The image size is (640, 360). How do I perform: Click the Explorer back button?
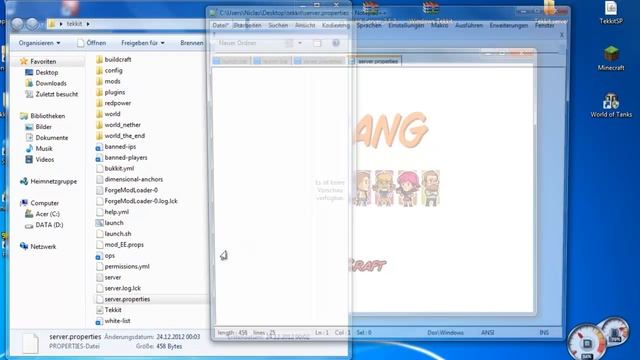click(18, 24)
